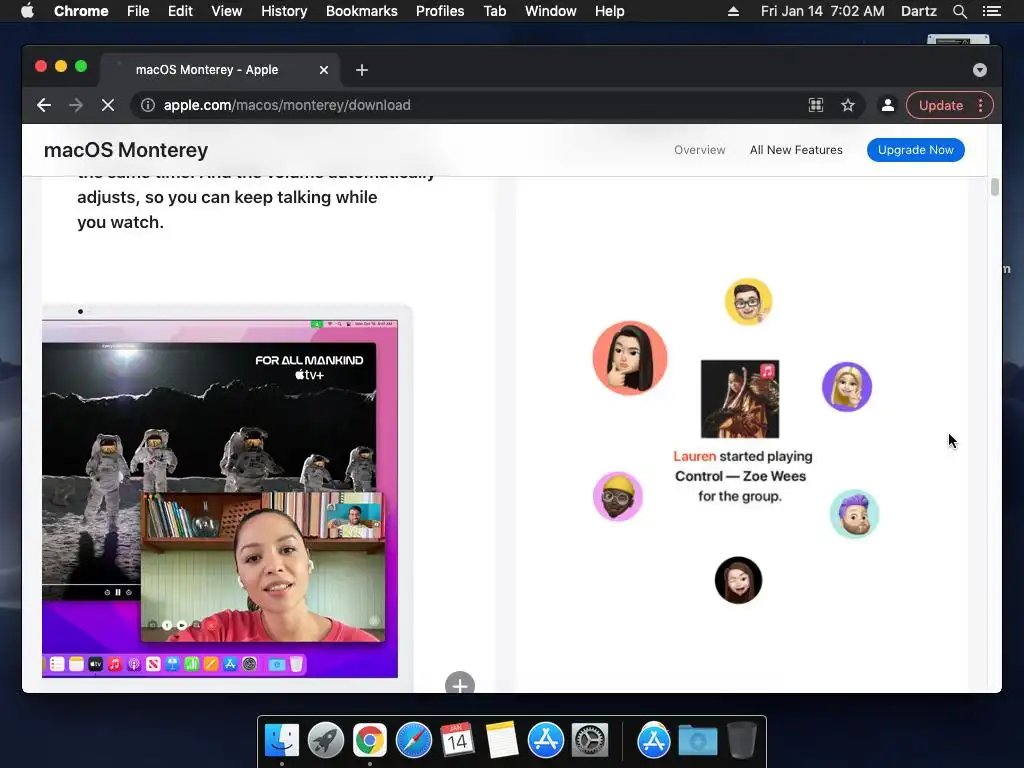Open Google Chrome from the Dock
Image resolution: width=1024 pixels, height=768 pixels.
point(370,740)
